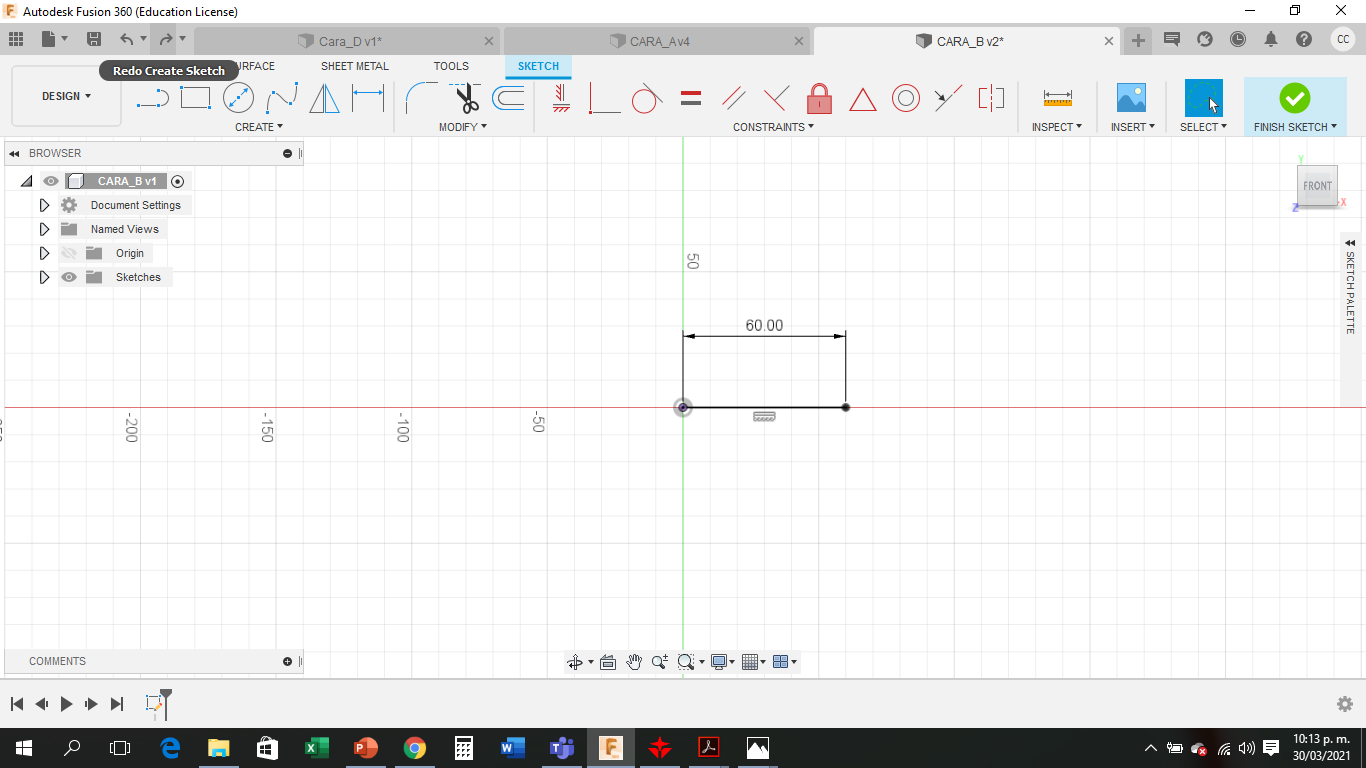Apply the Perpendicular constraint
1366x768 pixels.
click(776, 98)
